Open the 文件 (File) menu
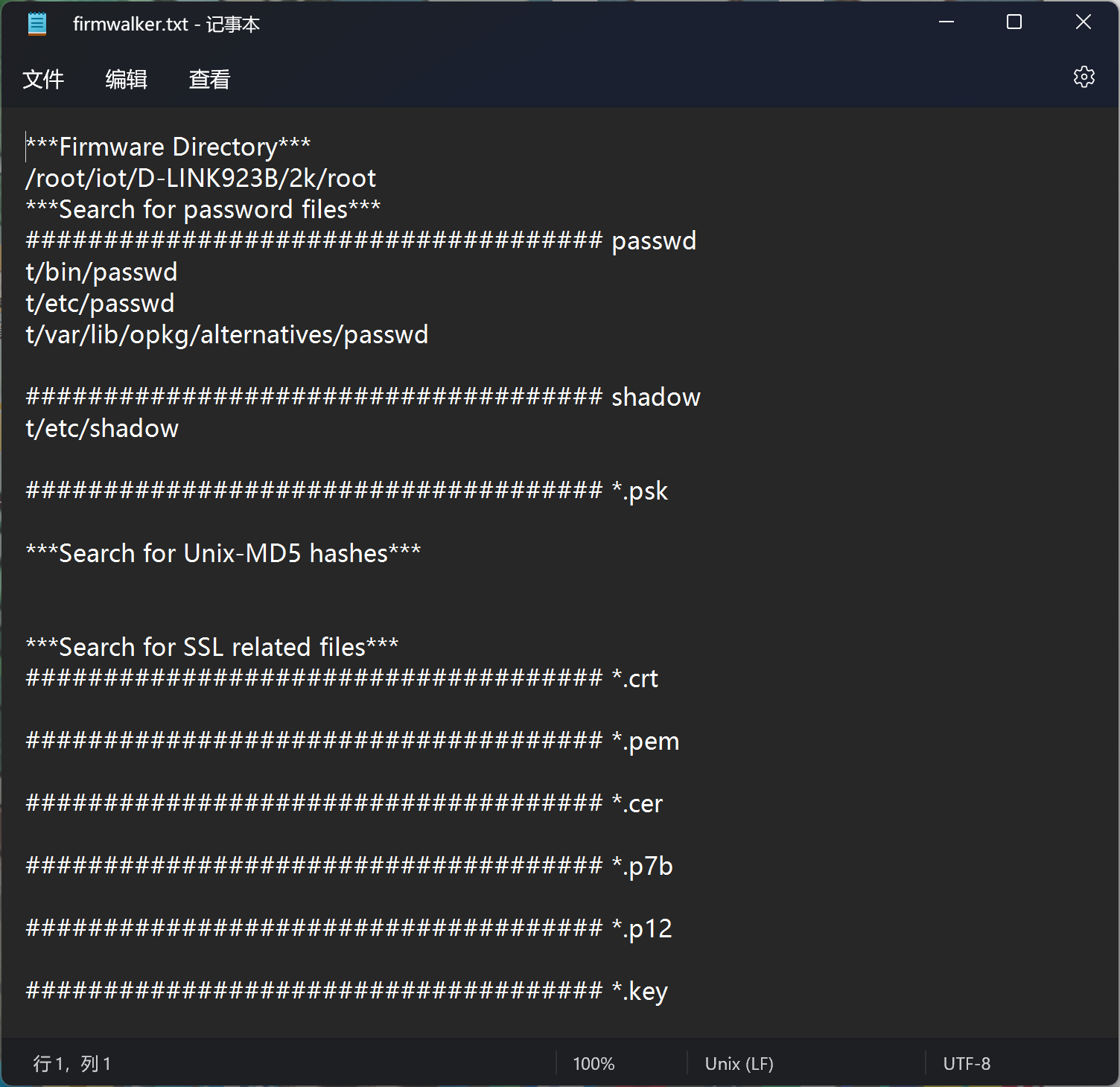1120x1087 pixels. click(x=43, y=79)
